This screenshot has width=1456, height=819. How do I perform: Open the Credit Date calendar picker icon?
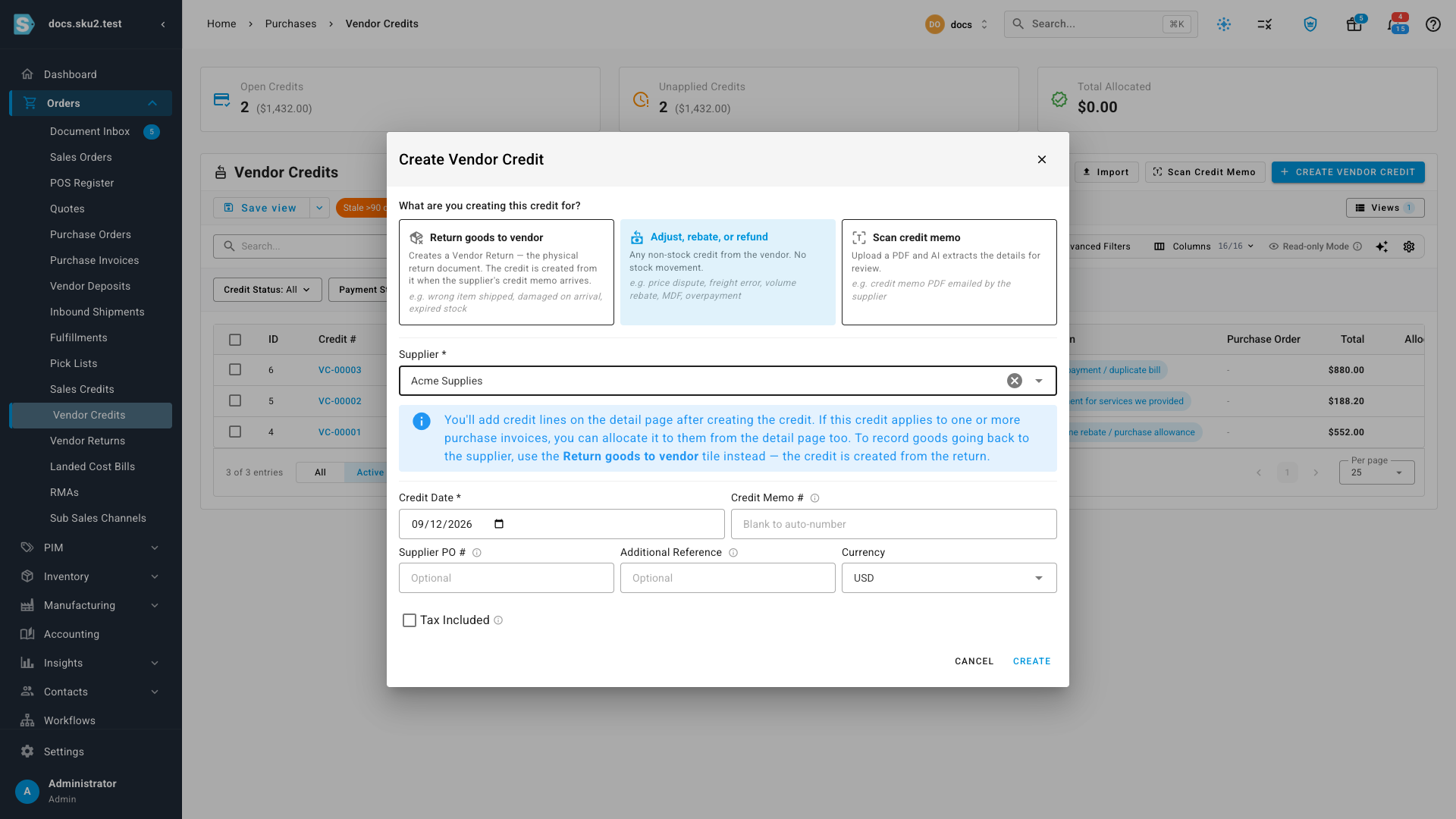tap(499, 524)
